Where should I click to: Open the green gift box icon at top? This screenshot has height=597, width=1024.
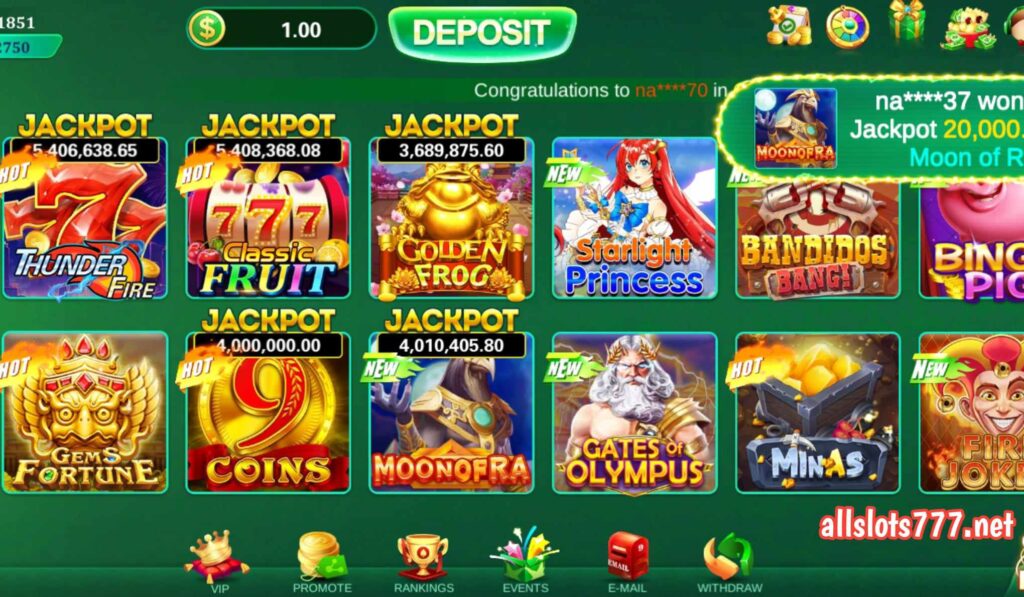tap(907, 22)
